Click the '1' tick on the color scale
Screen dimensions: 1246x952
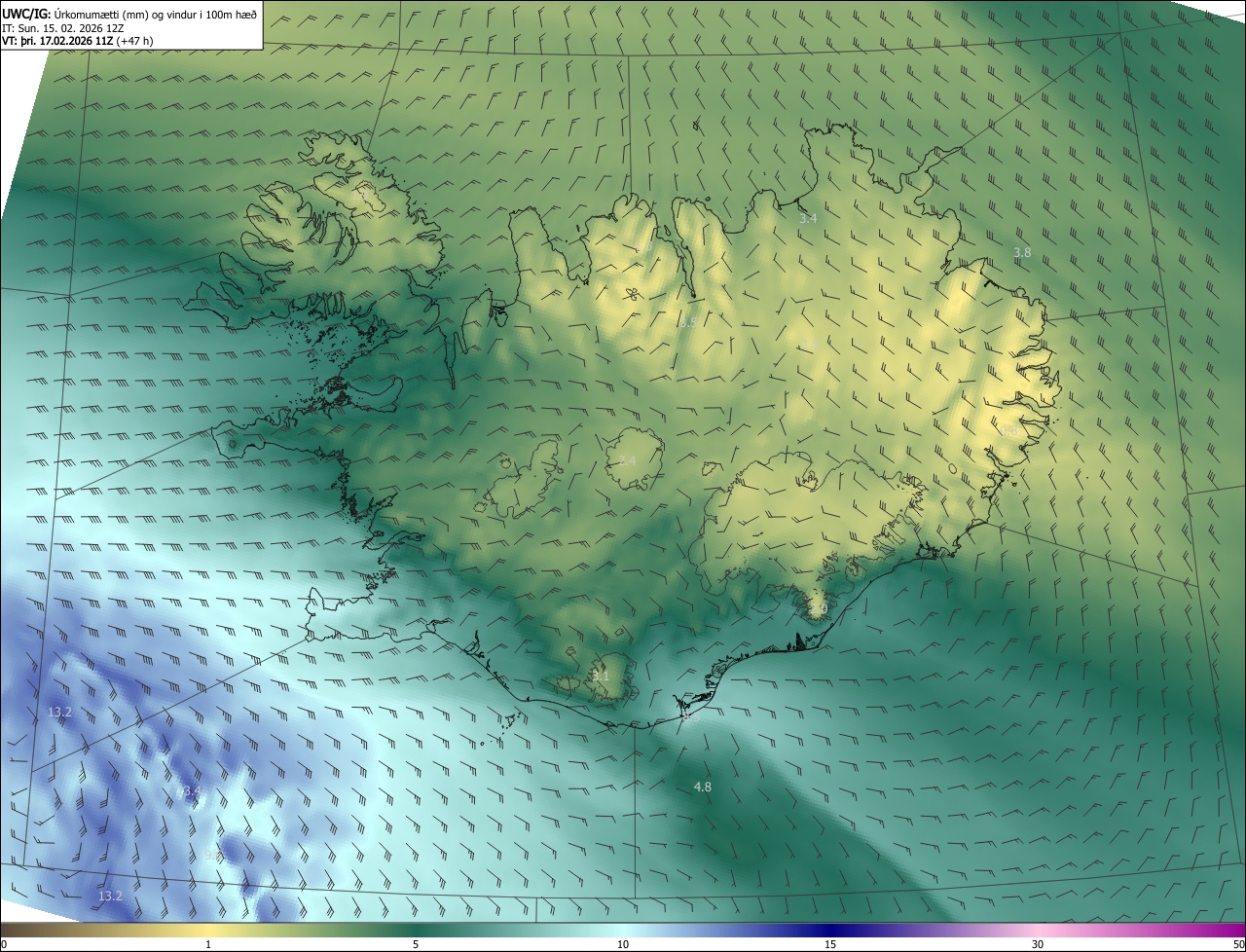[208, 944]
